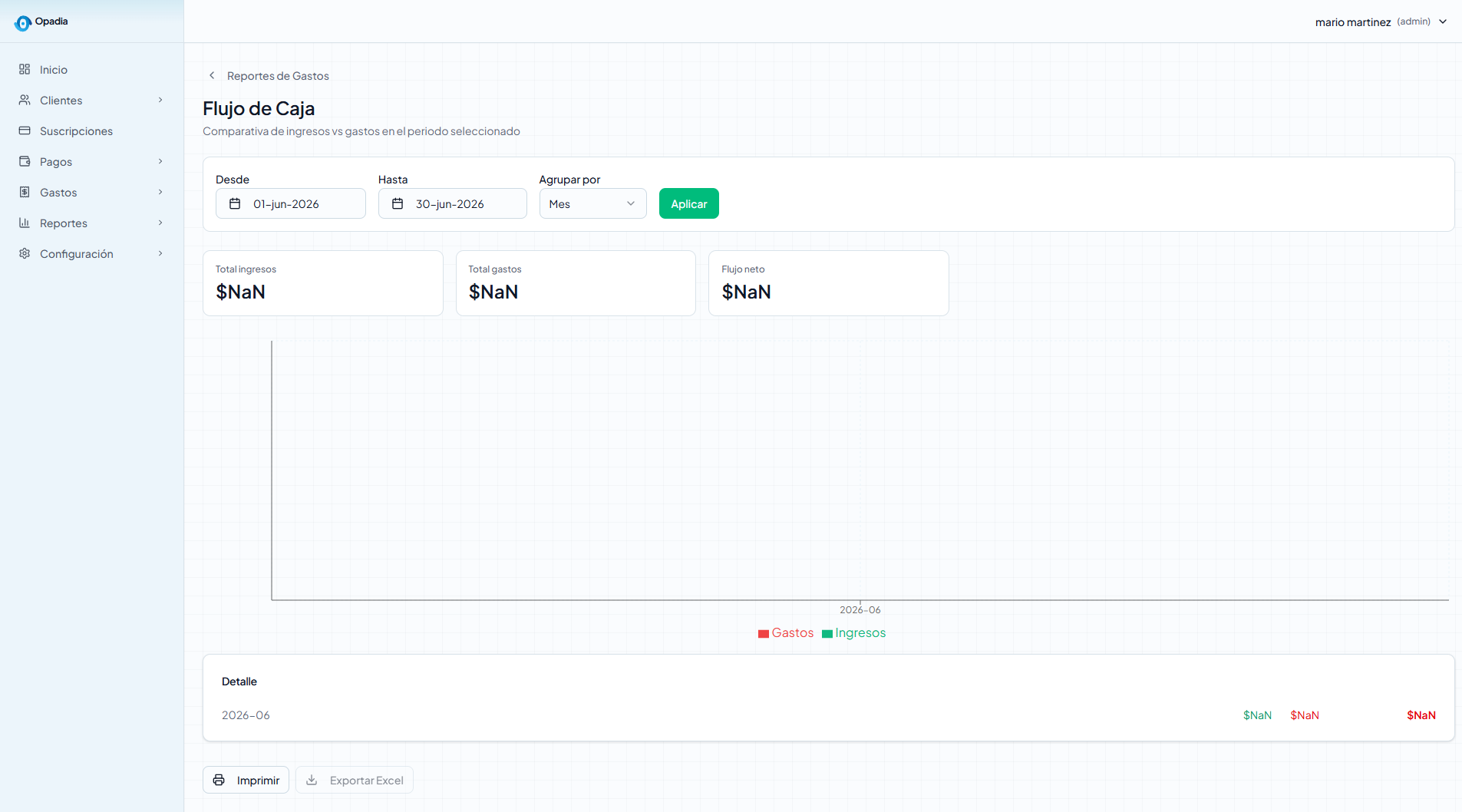Click the calendar icon in Hasta field
This screenshot has width=1462, height=812.
(x=398, y=203)
